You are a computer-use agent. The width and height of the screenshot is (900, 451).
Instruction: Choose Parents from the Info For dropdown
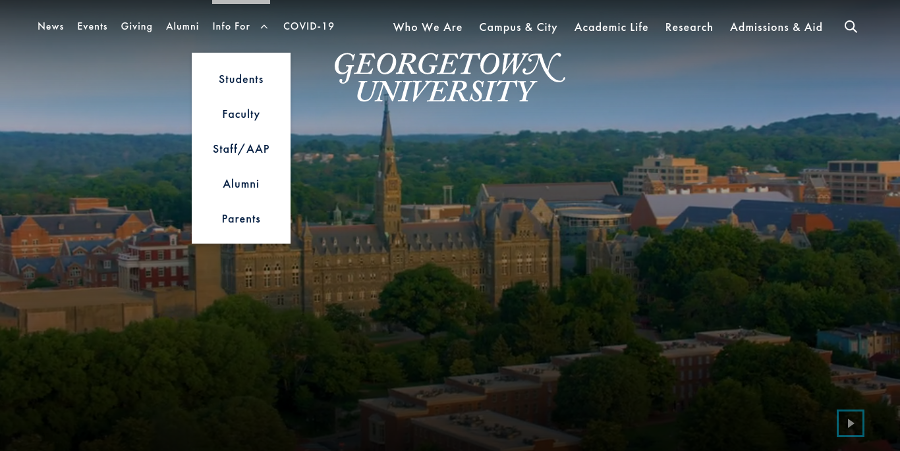pos(241,219)
